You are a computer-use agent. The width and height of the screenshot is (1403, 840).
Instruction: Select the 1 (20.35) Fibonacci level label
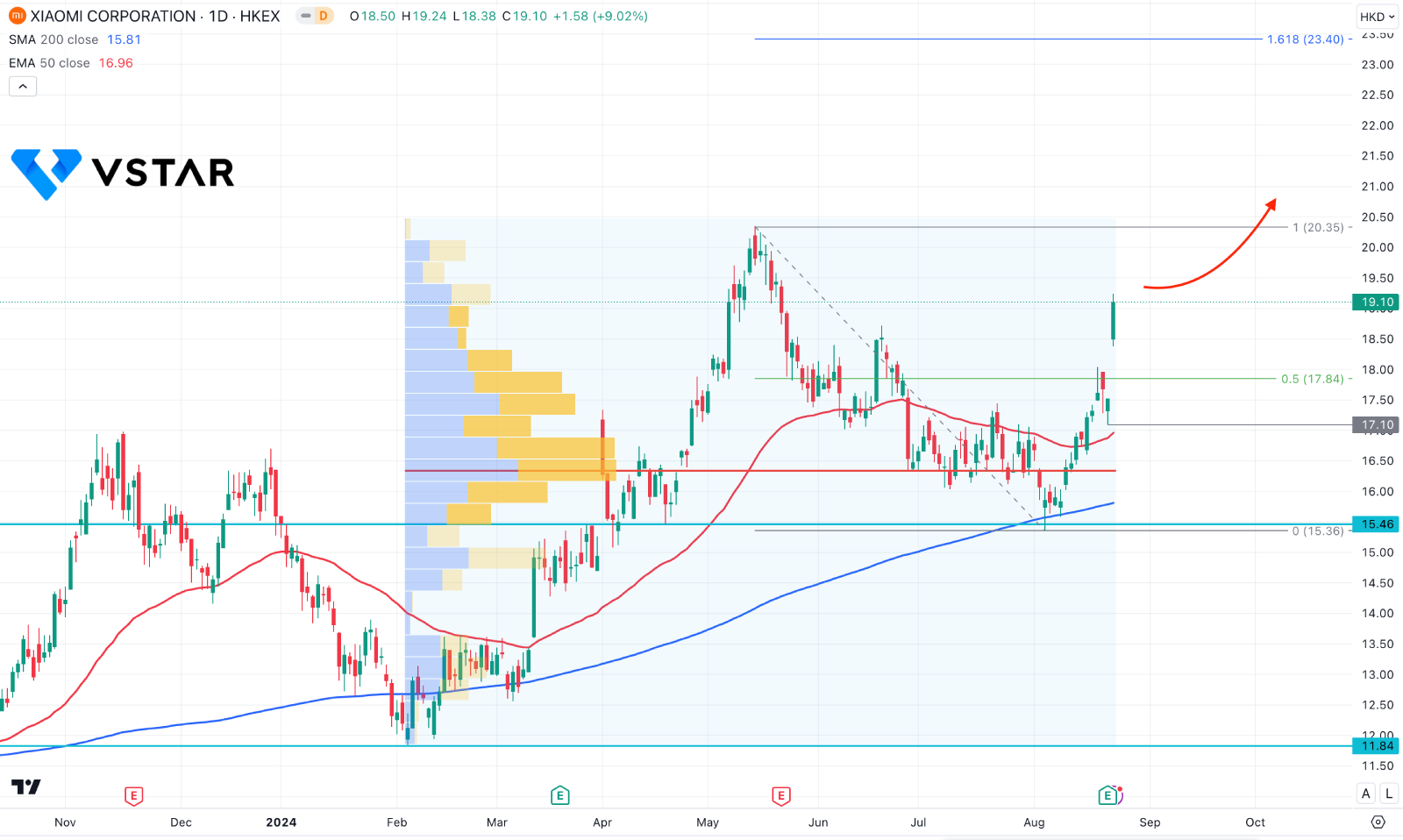click(x=1319, y=227)
